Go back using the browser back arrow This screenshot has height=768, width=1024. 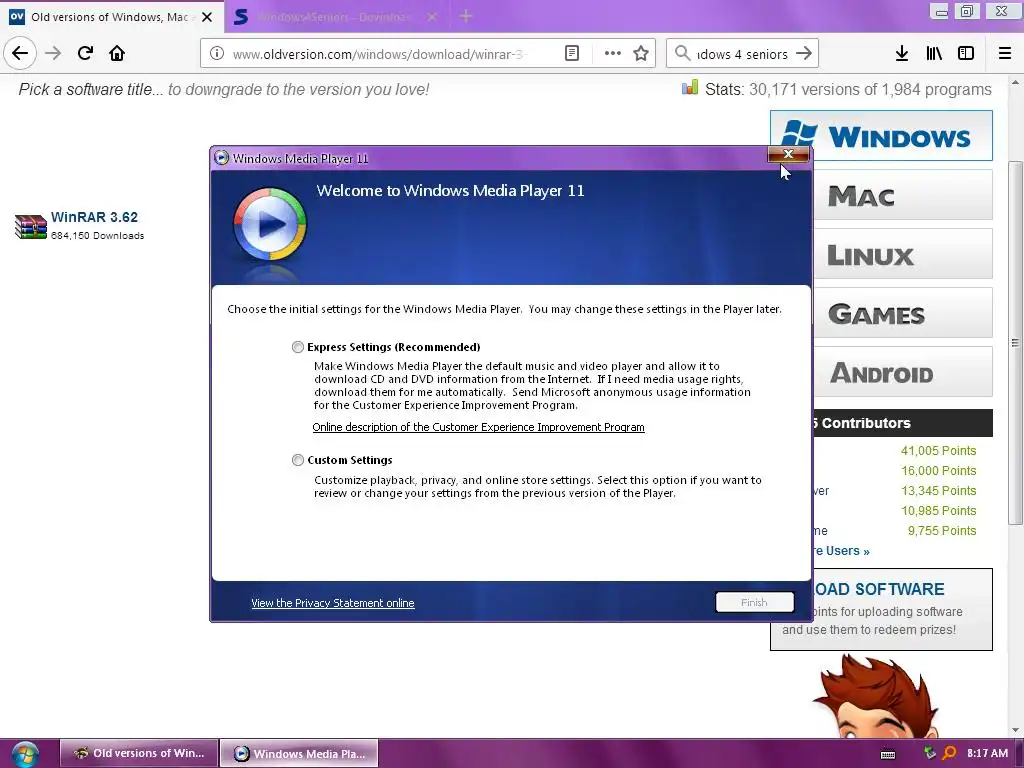tap(20, 53)
